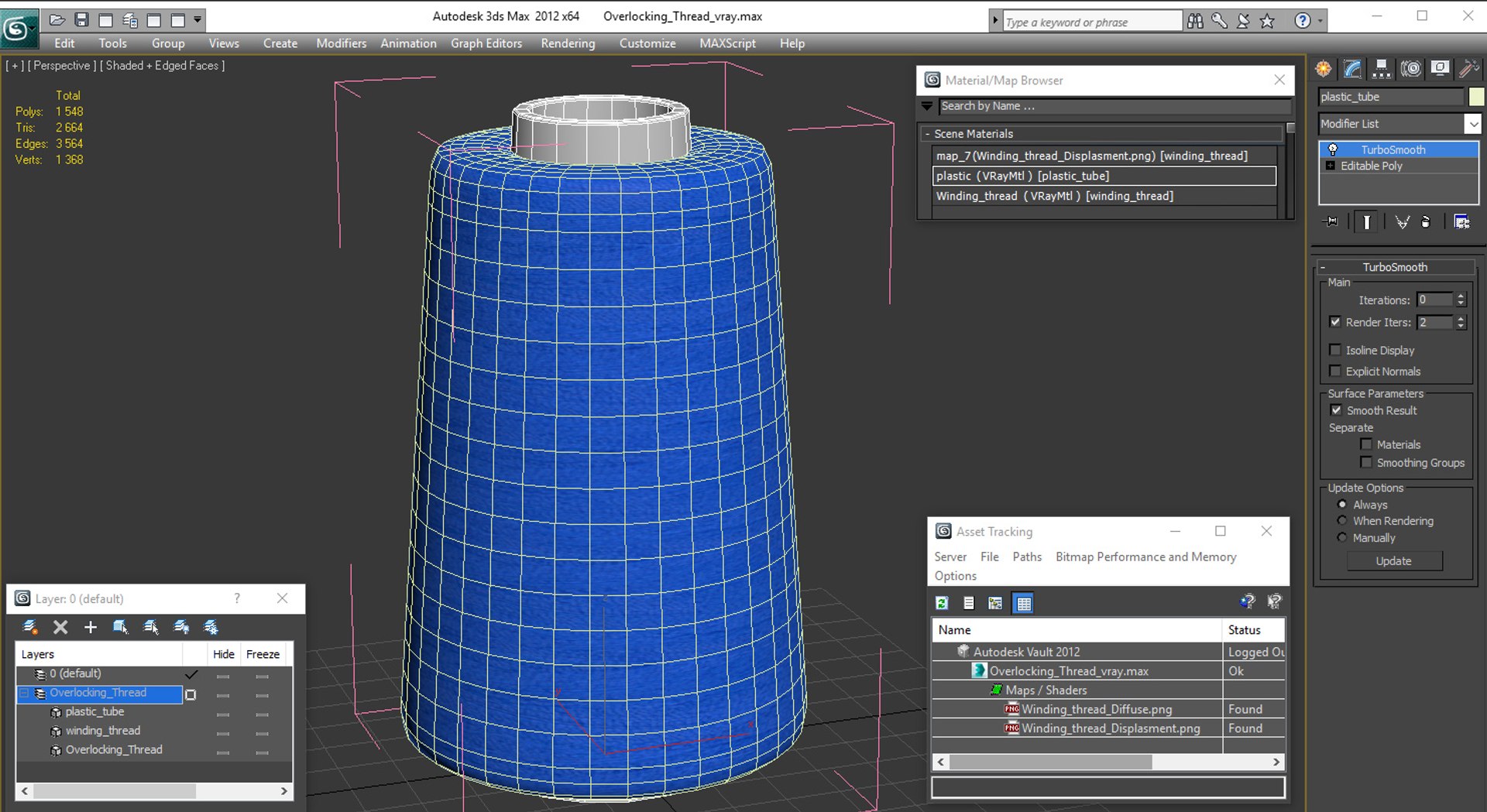This screenshot has width=1487, height=812.
Task: Switch Asset Tracking to tree view
Action: click(995, 603)
